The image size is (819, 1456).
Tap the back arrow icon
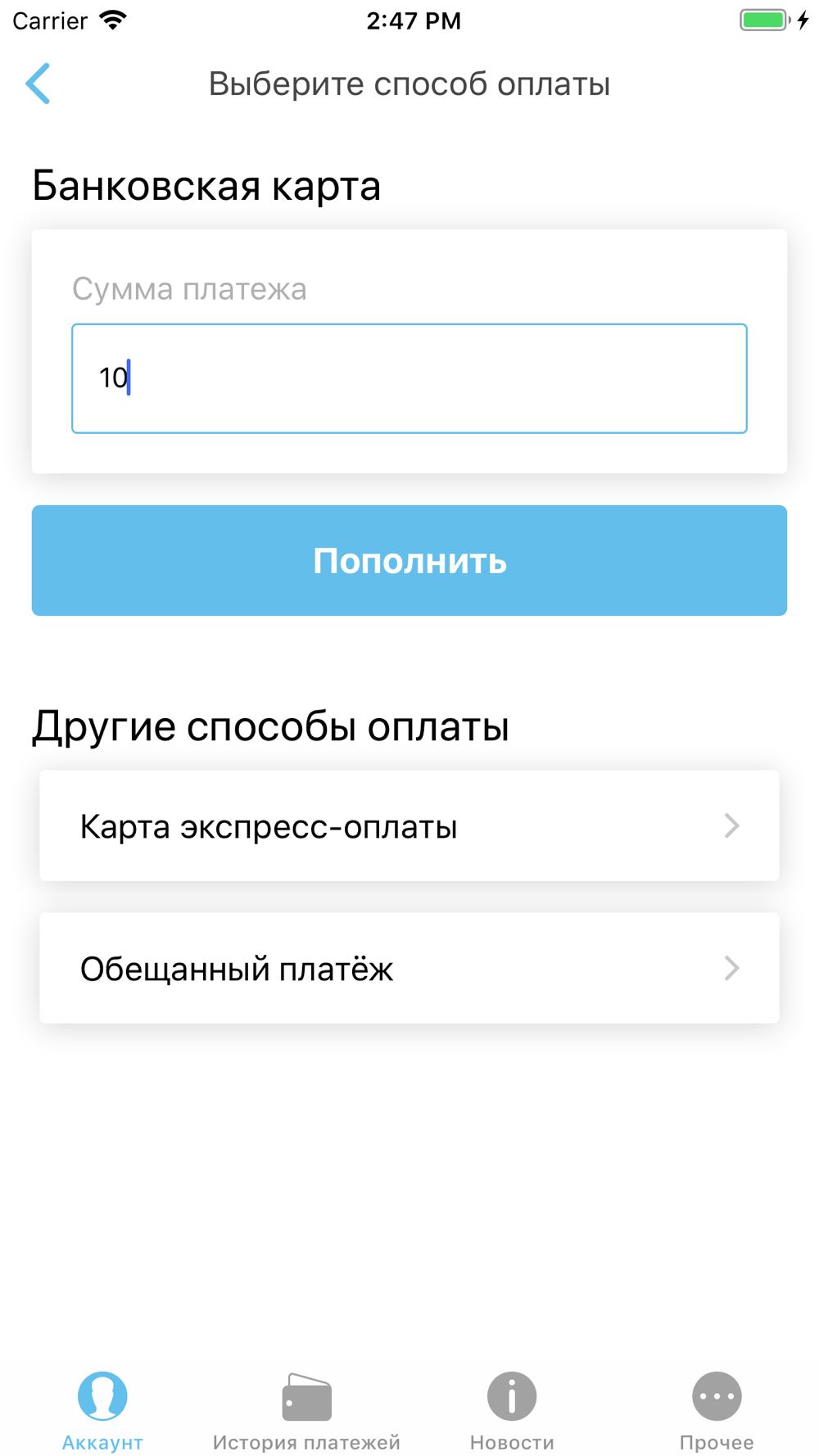pyautogui.click(x=38, y=84)
